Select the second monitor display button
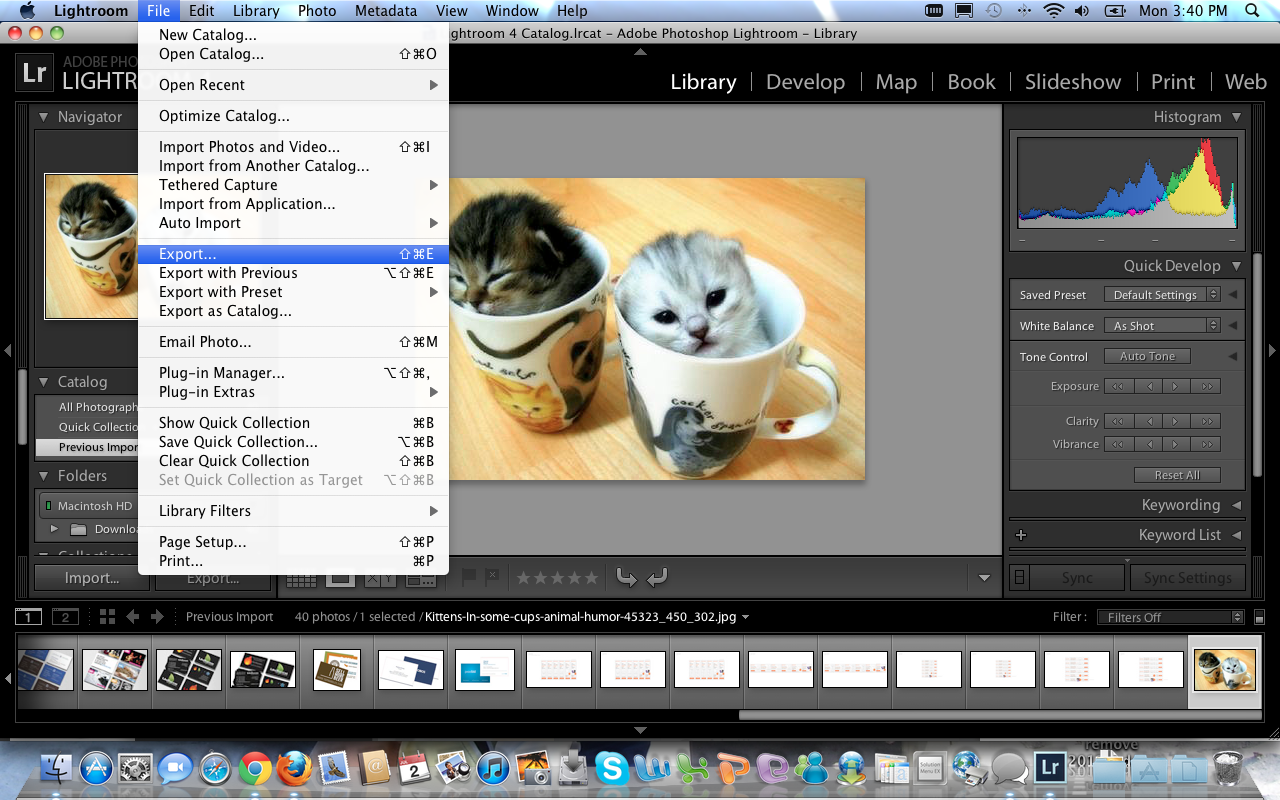1280x800 pixels. pyautogui.click(x=65, y=617)
